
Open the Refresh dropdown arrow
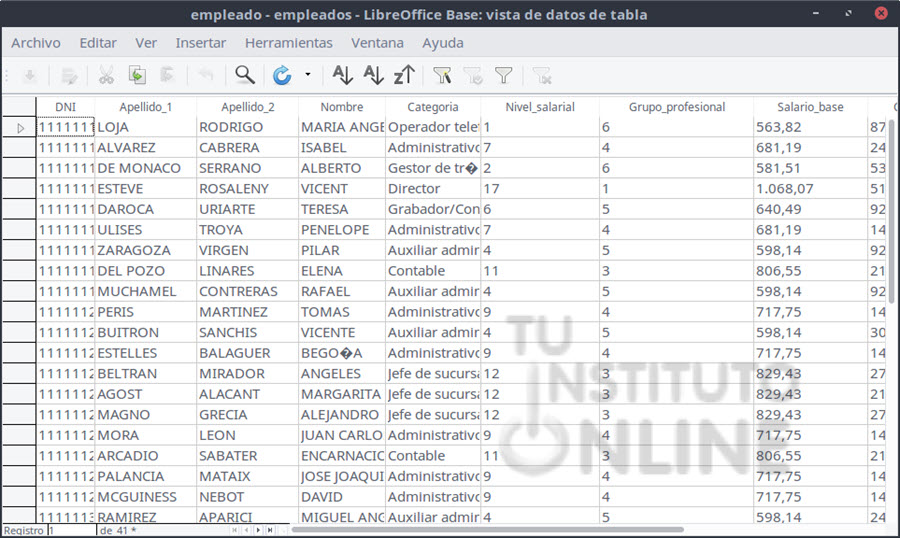[x=308, y=75]
